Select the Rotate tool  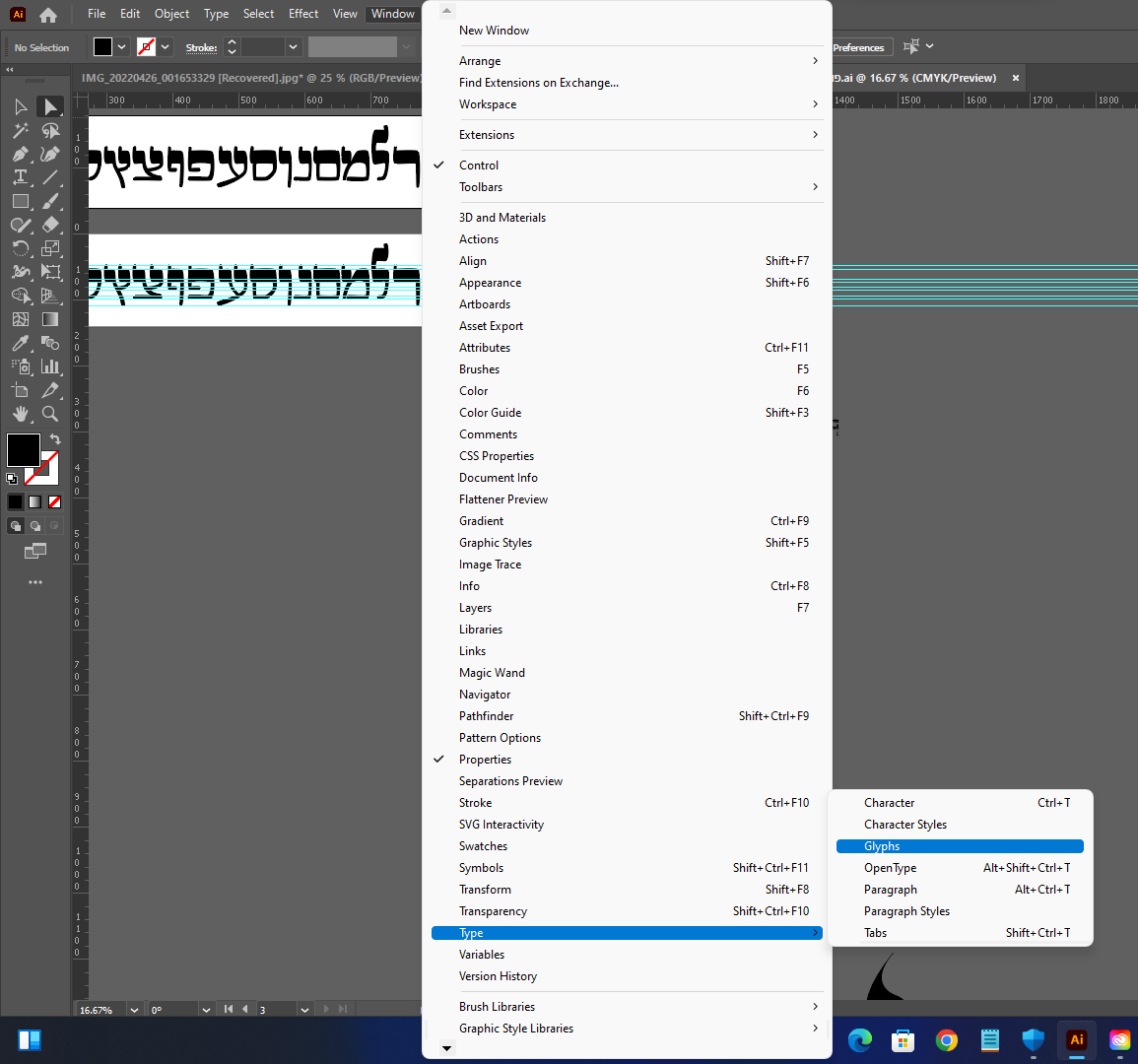pos(21,249)
